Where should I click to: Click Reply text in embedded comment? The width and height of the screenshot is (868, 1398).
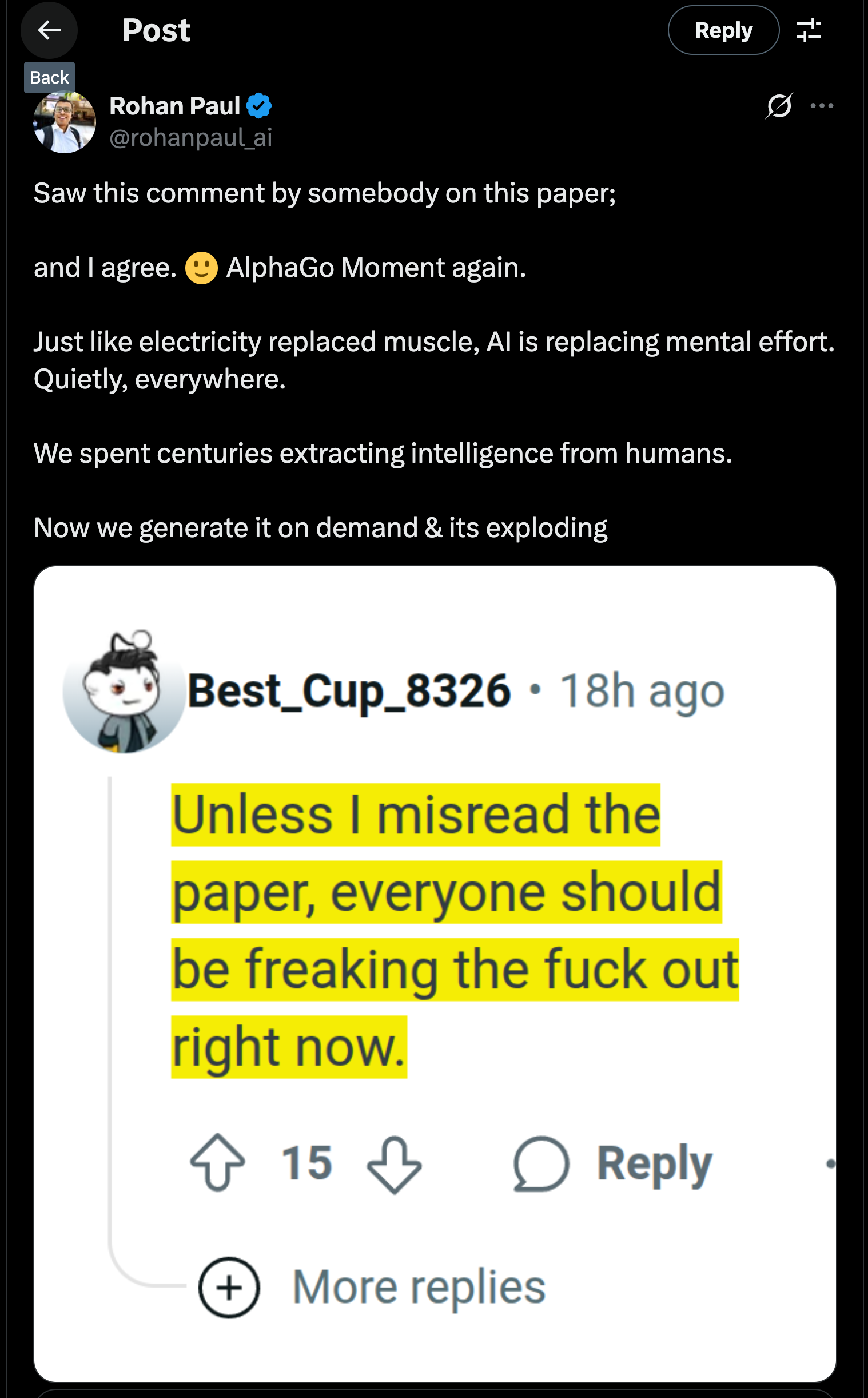click(654, 1163)
